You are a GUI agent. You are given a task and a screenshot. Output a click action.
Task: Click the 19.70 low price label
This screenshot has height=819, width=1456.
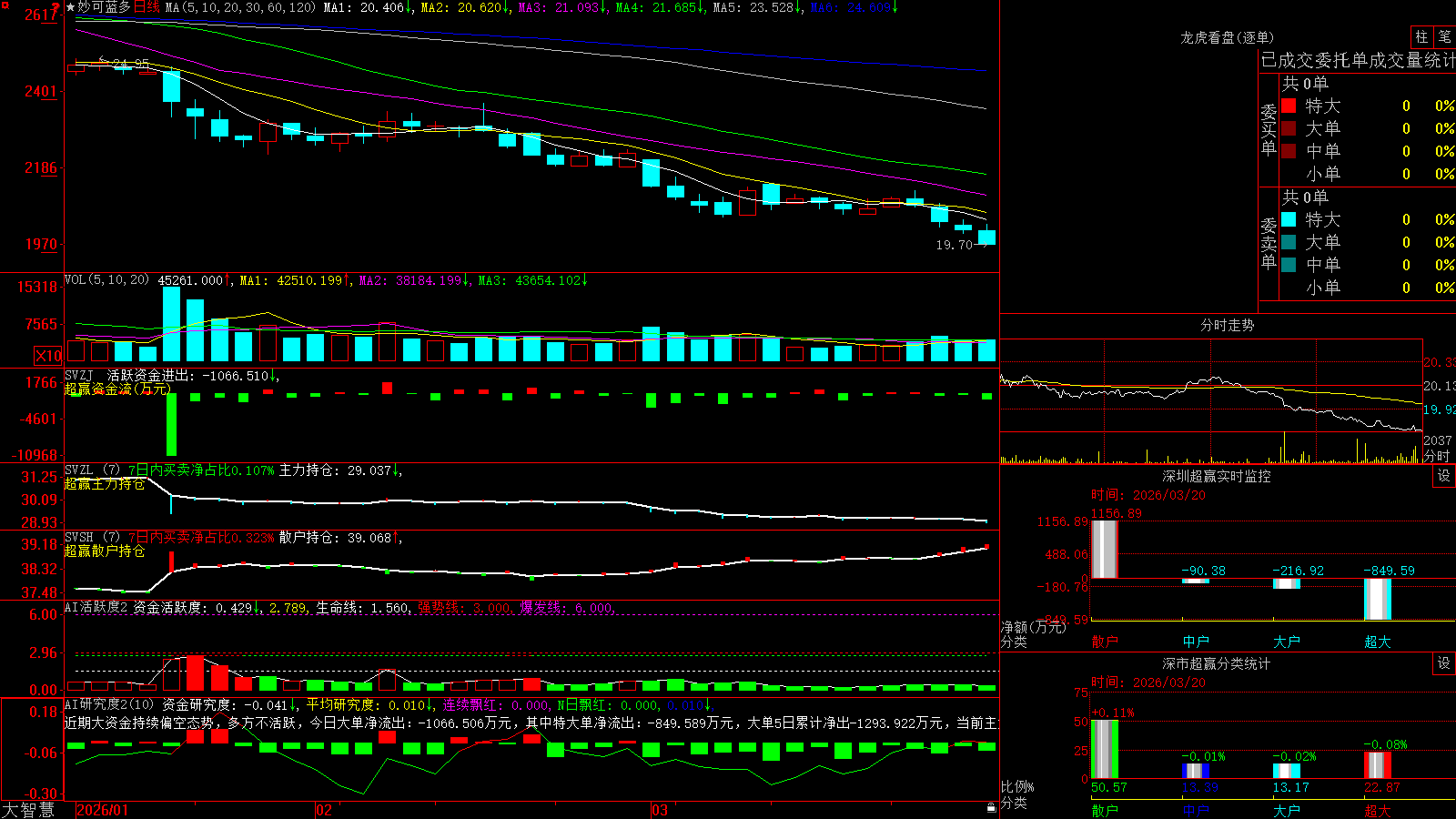[x=954, y=245]
